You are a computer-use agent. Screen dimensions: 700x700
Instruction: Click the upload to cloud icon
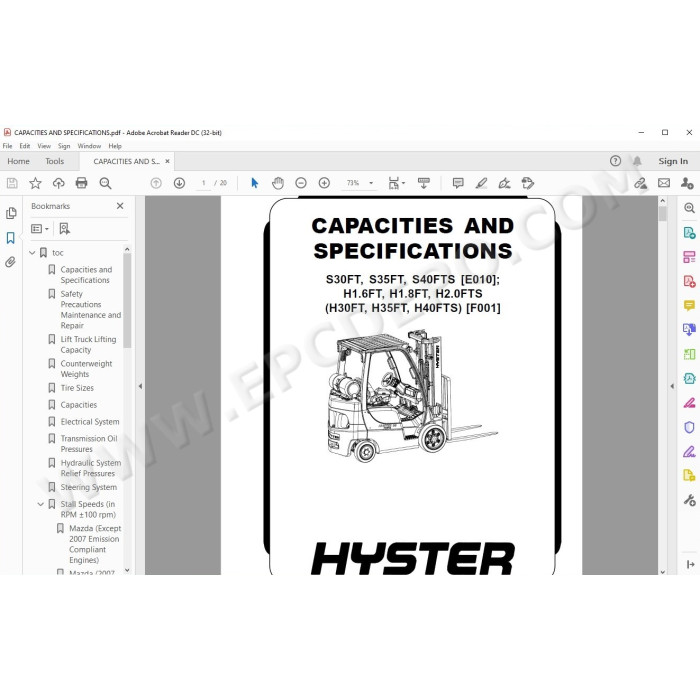click(x=58, y=183)
